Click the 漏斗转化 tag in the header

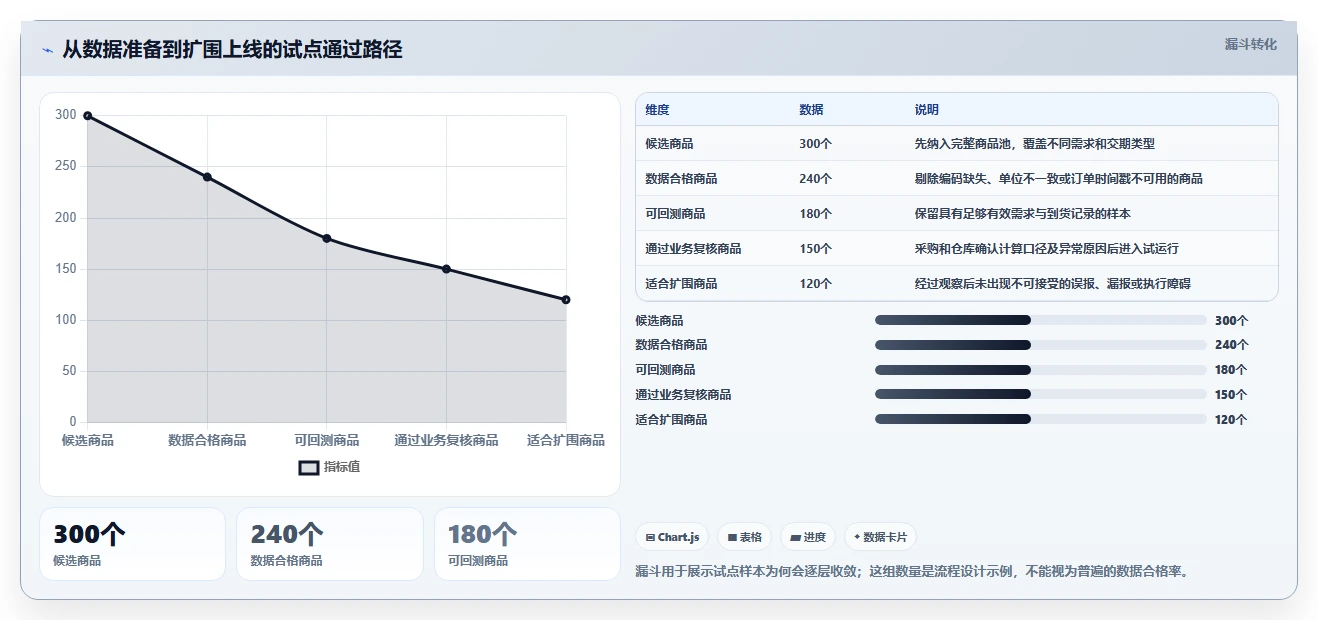click(x=1250, y=44)
